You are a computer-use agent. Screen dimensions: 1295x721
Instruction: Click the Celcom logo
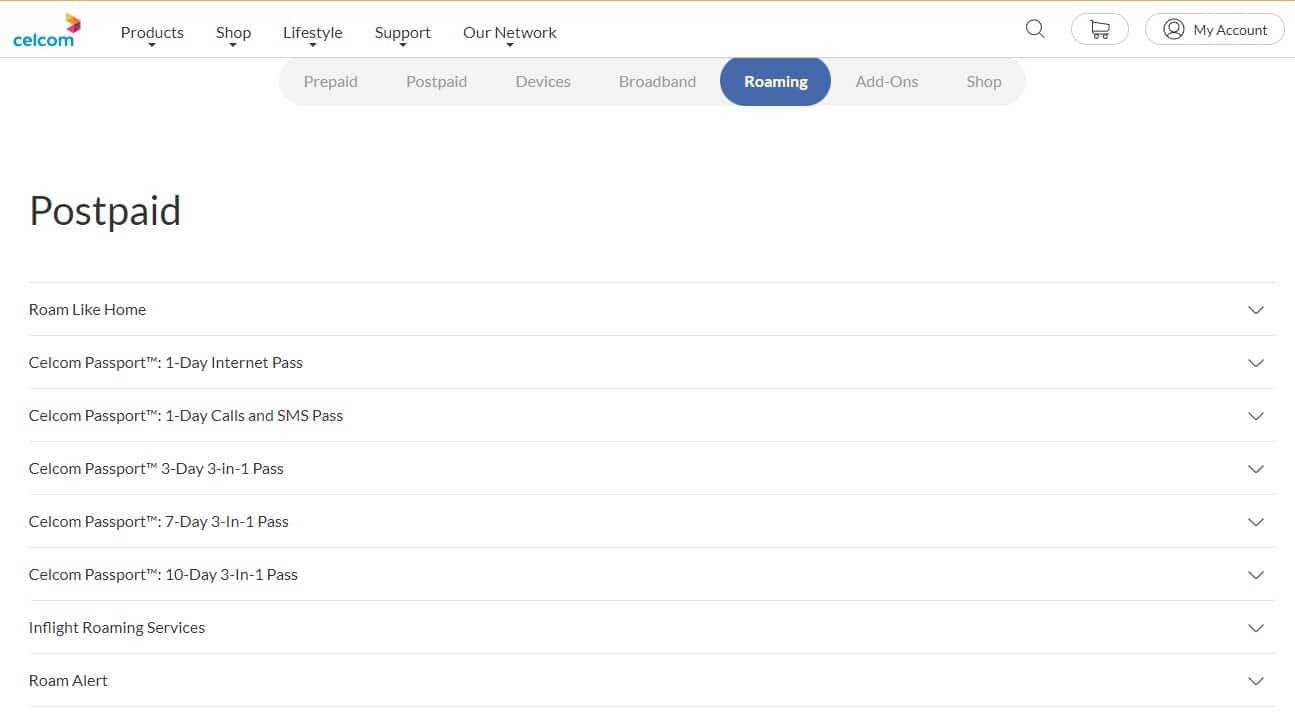tap(47, 30)
